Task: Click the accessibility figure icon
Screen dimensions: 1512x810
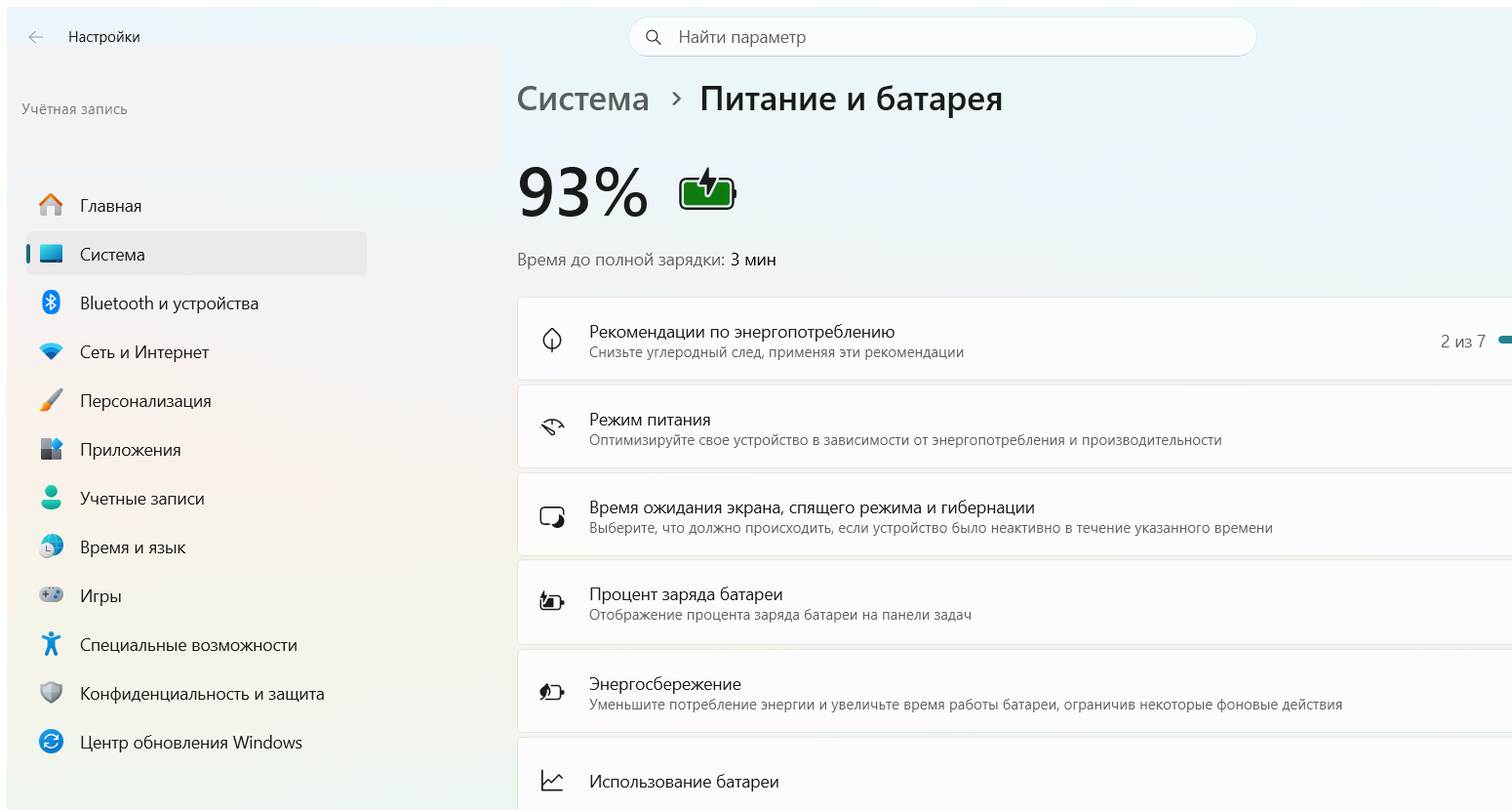Action: click(x=51, y=644)
